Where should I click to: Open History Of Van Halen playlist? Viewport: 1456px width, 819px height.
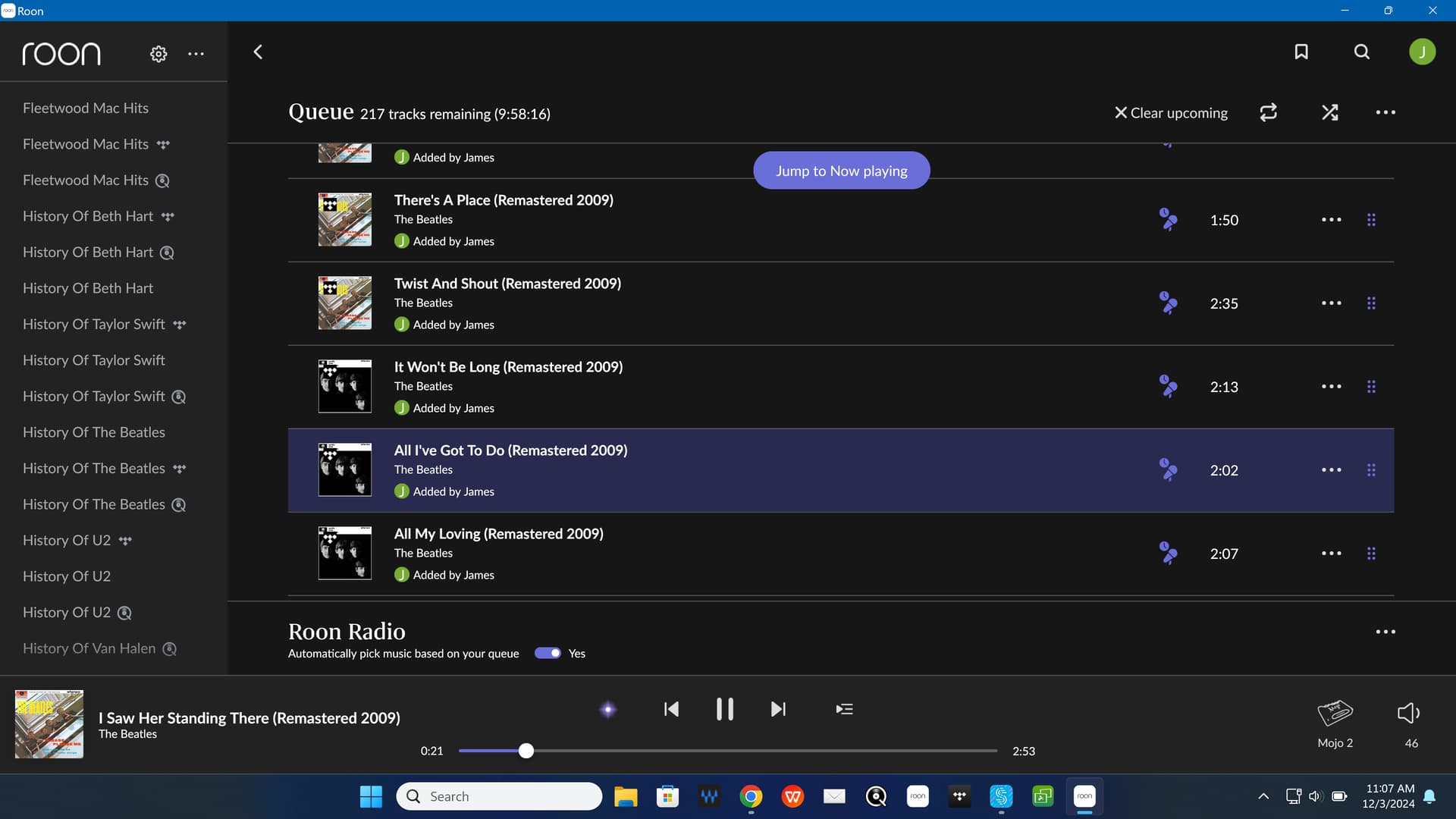pos(99,648)
